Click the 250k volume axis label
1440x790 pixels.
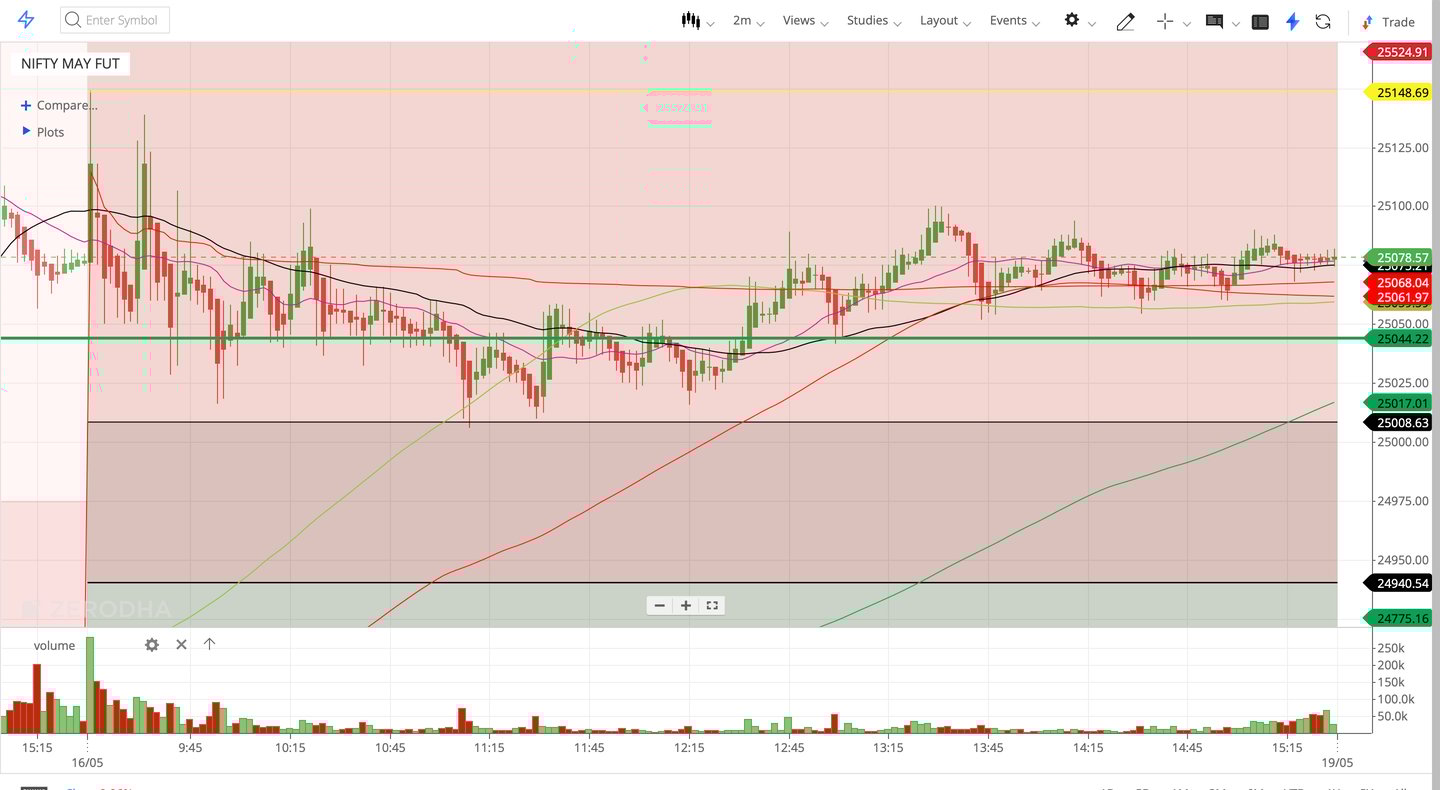1391,648
